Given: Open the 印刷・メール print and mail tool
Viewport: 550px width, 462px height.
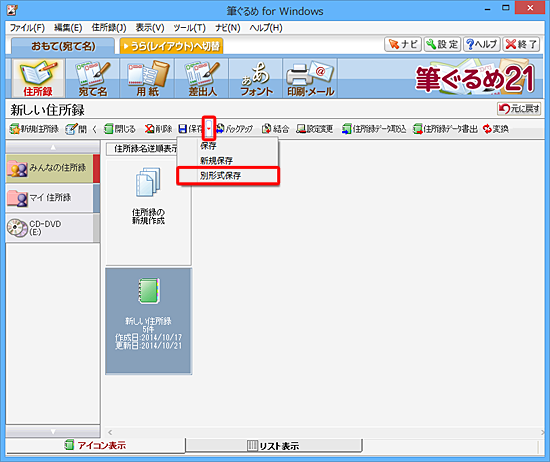Looking at the screenshot, I should [311, 78].
